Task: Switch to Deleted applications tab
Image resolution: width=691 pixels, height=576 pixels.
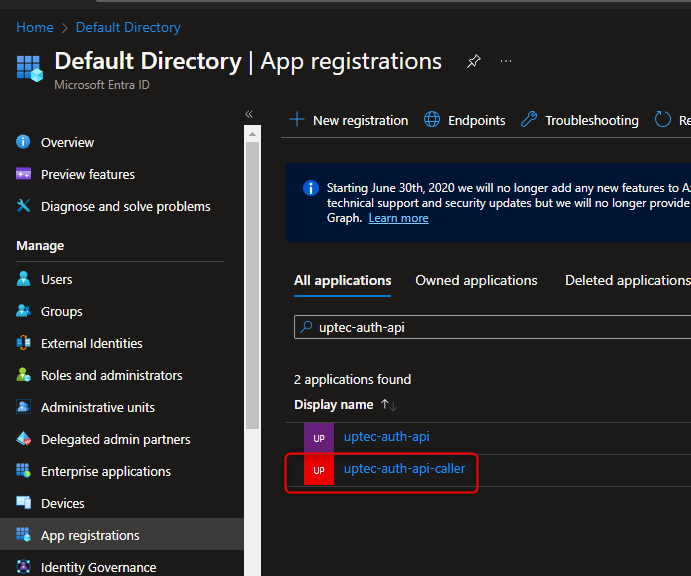Action: (x=626, y=281)
